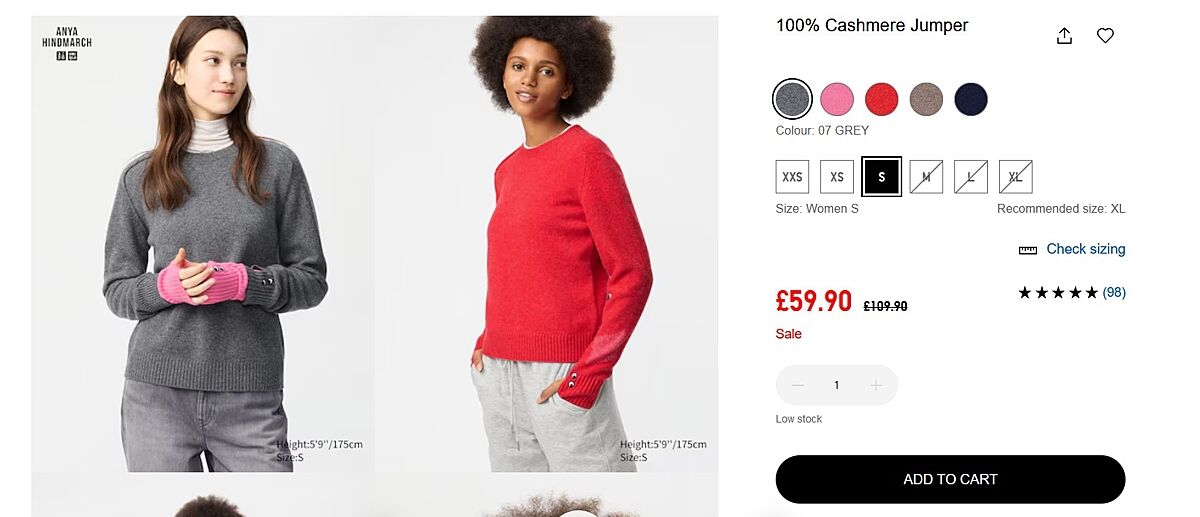Select the navy colour swatch
Viewport: 1200px width, 517px height.
tap(971, 99)
